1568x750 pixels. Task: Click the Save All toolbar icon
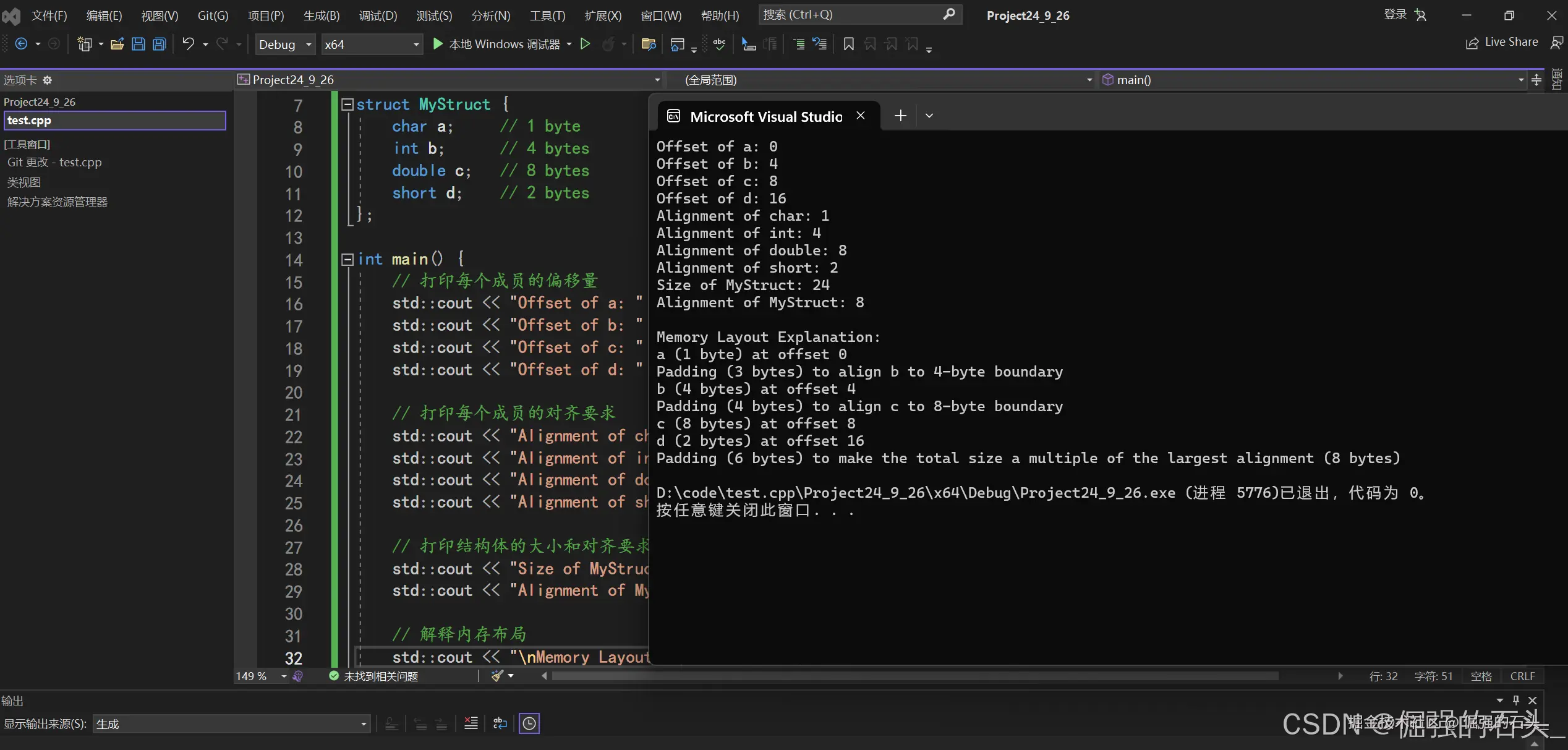pos(160,44)
